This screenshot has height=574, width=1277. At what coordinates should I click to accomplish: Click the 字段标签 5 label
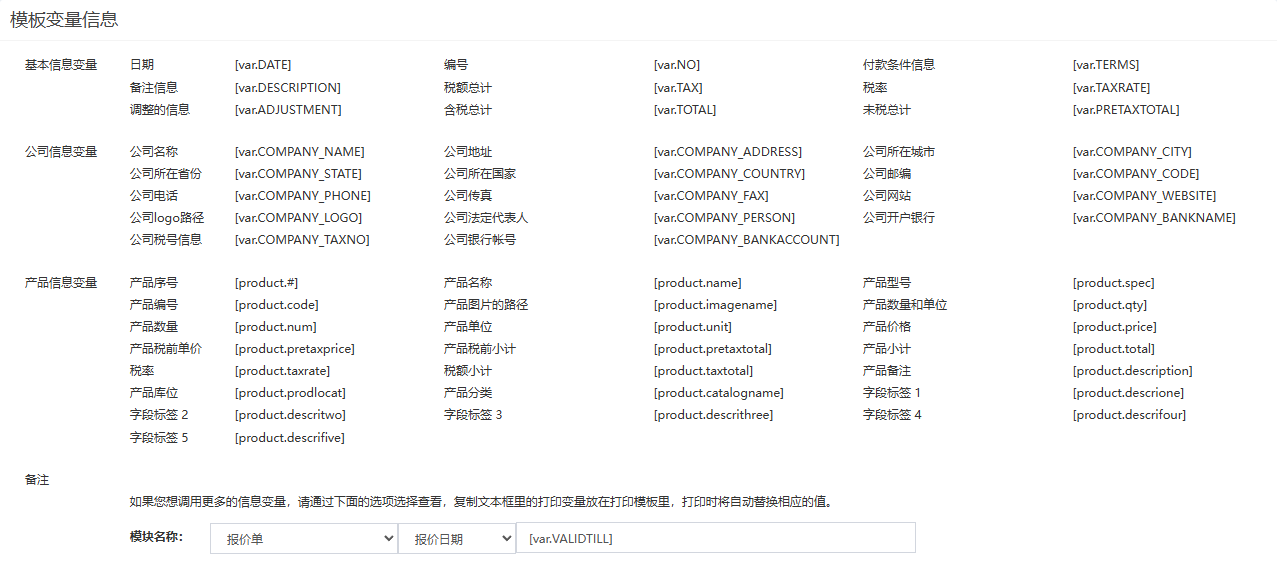pos(159,438)
